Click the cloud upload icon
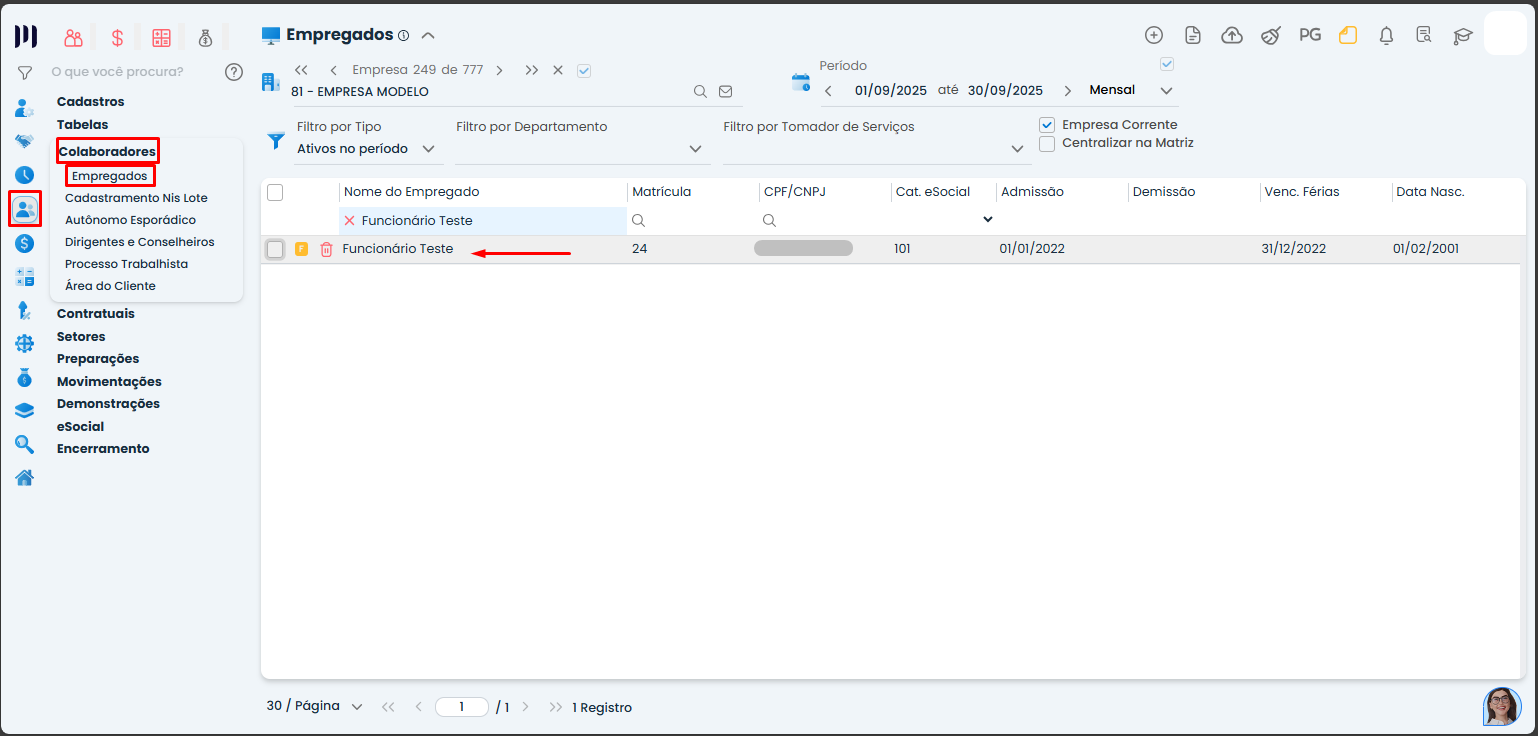1538x736 pixels. coord(1232,35)
